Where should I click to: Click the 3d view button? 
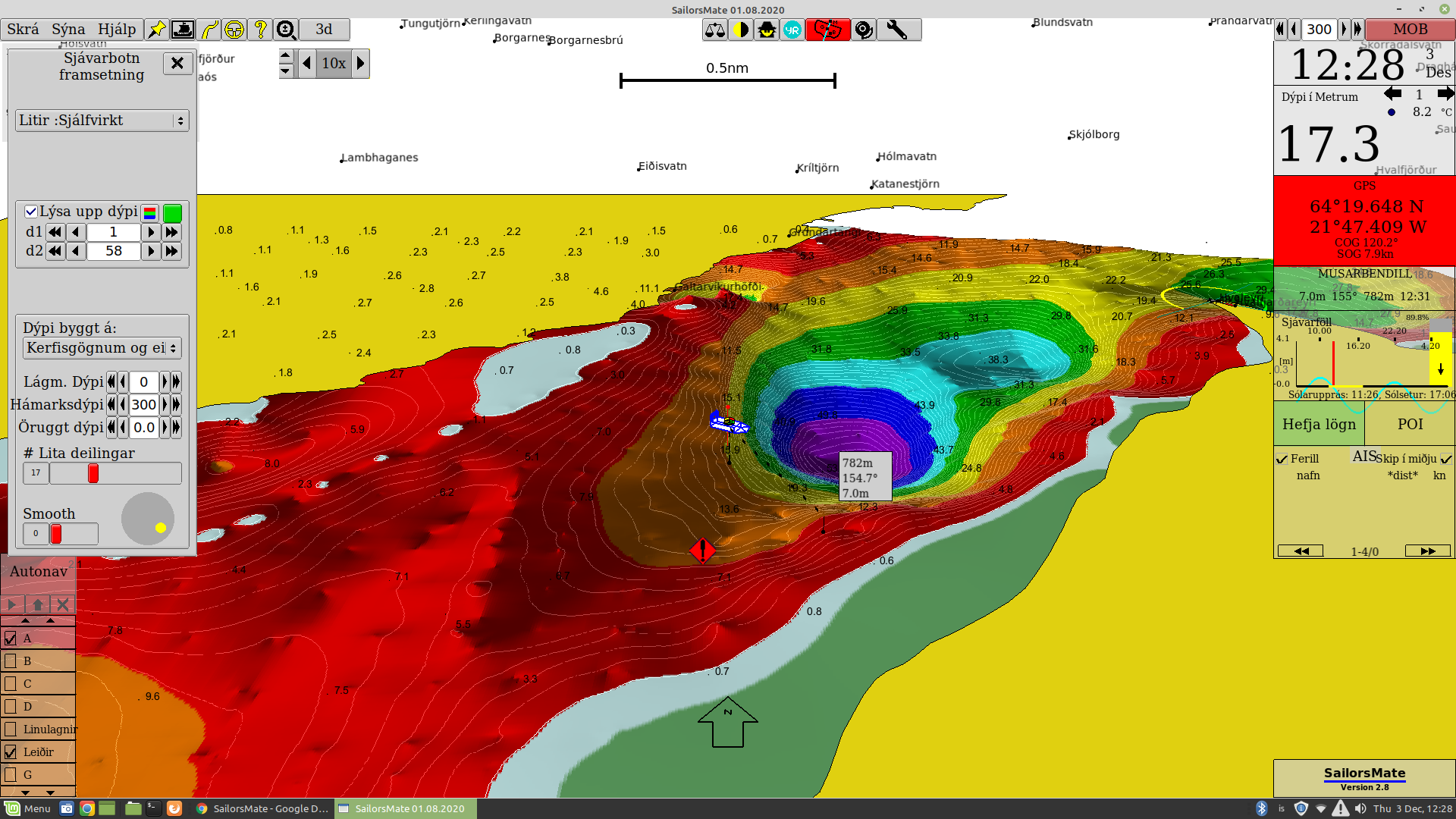[324, 30]
